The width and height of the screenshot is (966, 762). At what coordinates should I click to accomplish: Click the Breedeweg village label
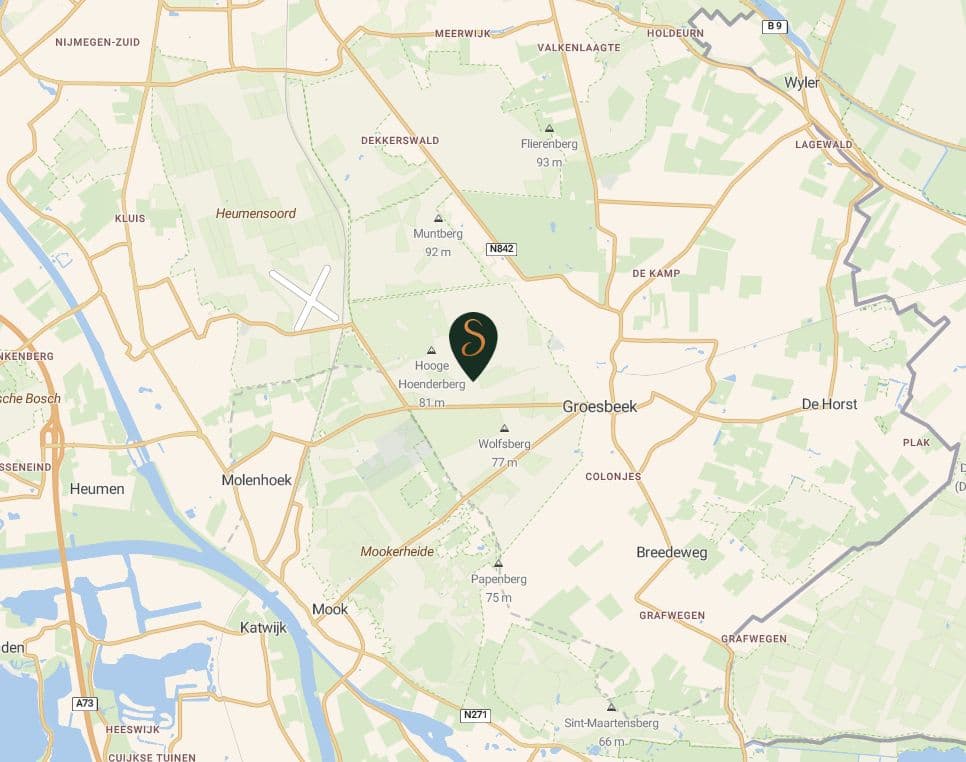click(x=672, y=553)
